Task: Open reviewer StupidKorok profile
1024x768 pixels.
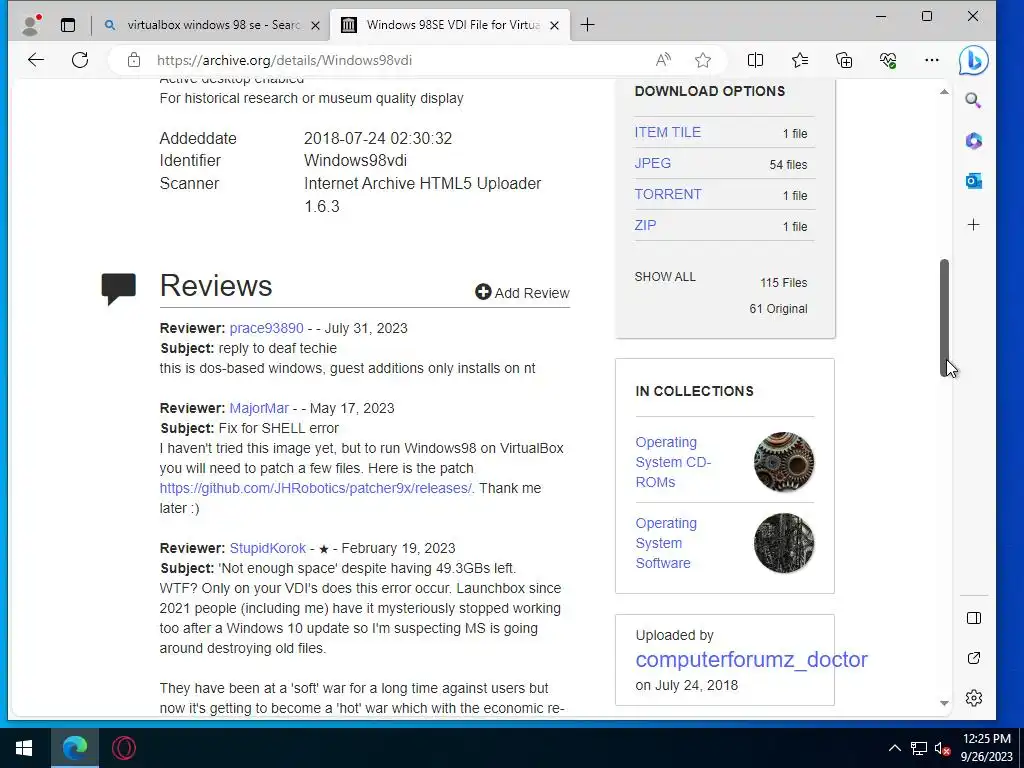Action: pos(267,548)
